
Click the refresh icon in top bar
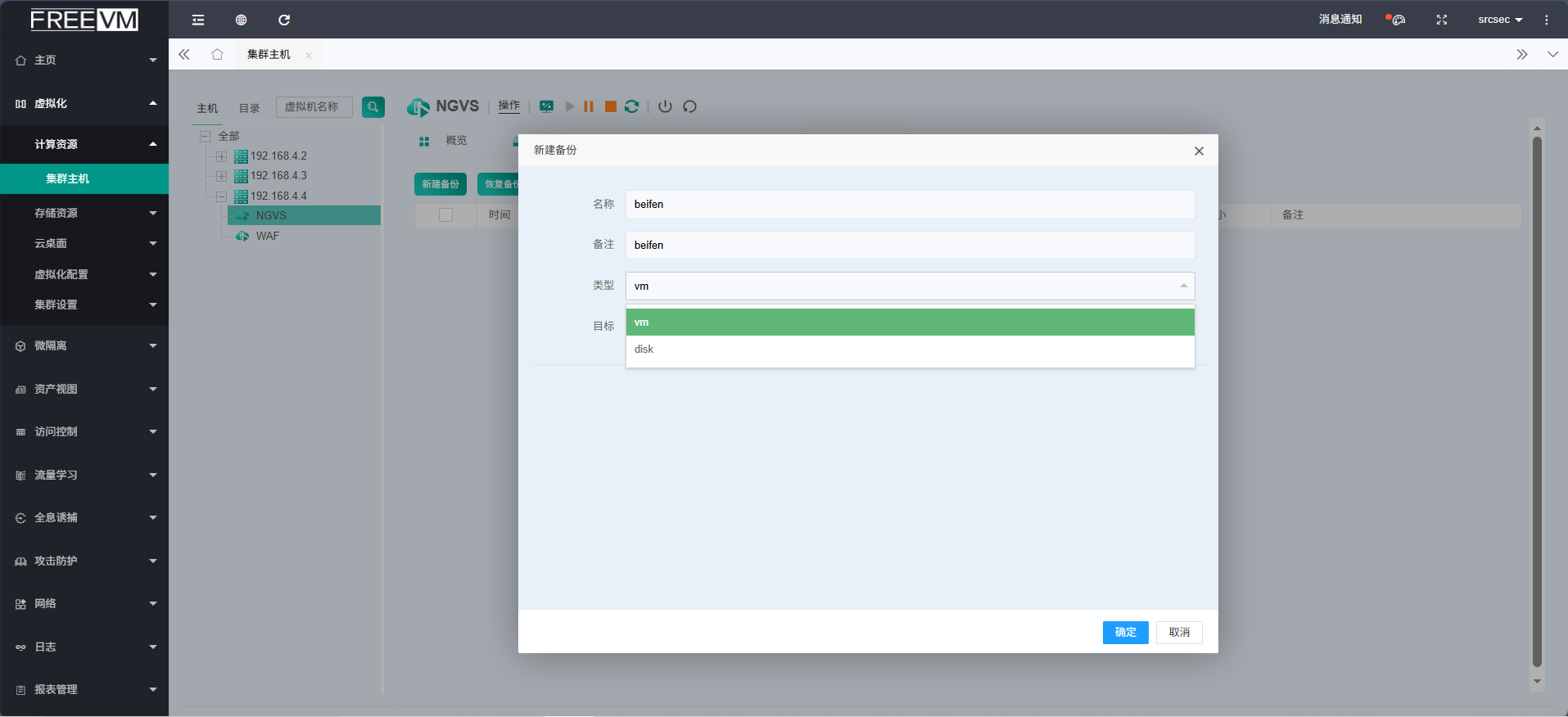(284, 20)
